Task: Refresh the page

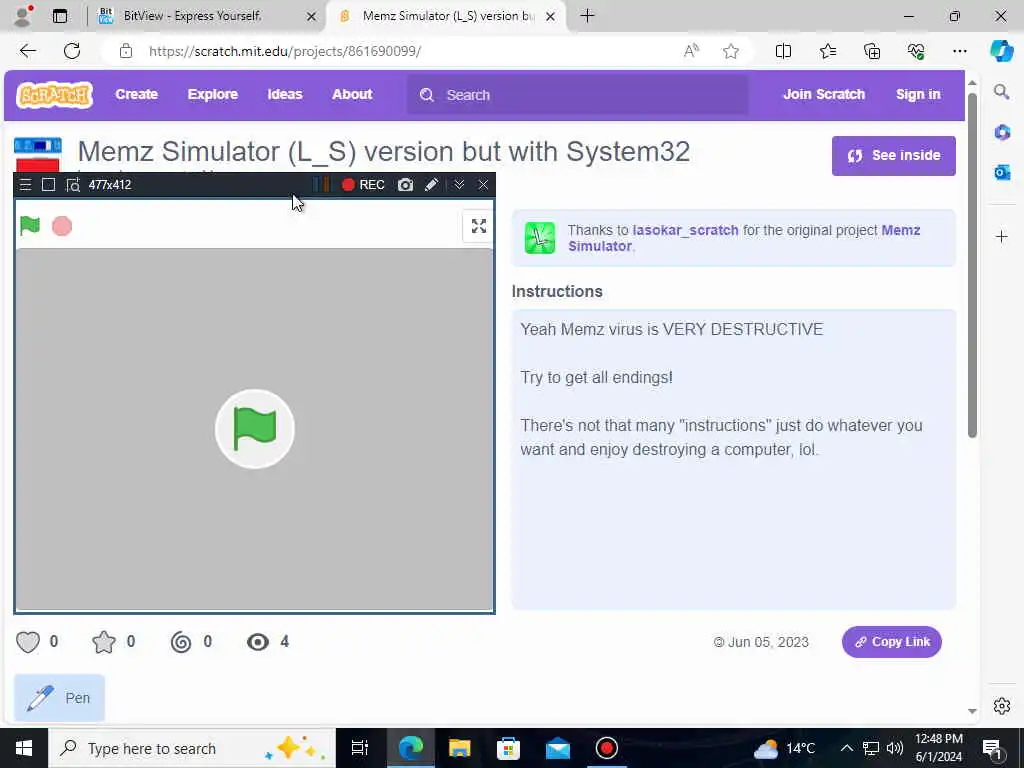Action: coord(72,51)
